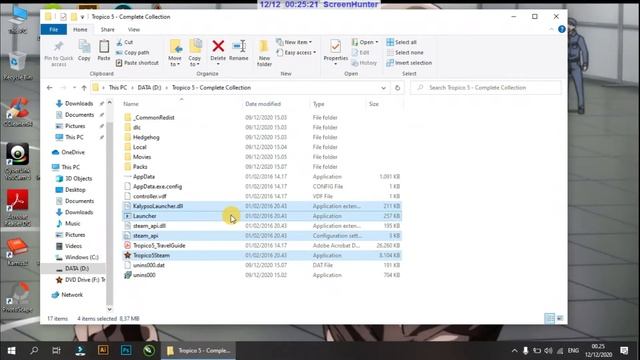This screenshot has height=360, width=640.
Task: Open recent locations dropdown arrow
Action: (74, 88)
